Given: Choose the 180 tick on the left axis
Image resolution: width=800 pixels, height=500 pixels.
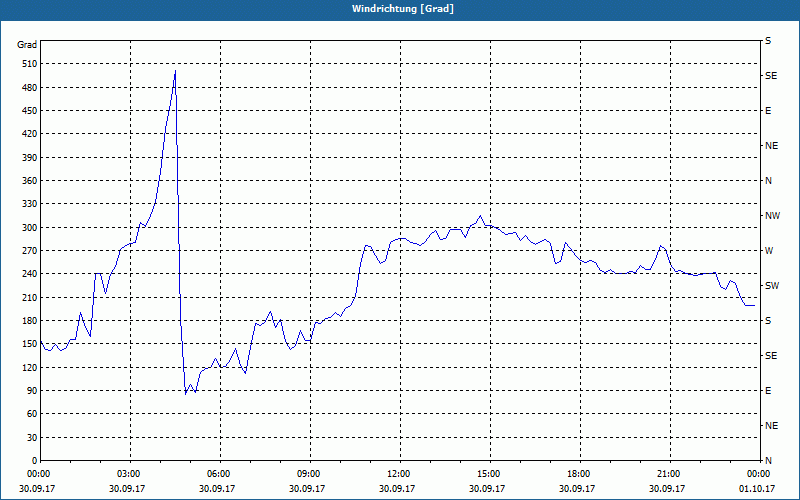Looking at the screenshot, I should [x=29, y=321].
